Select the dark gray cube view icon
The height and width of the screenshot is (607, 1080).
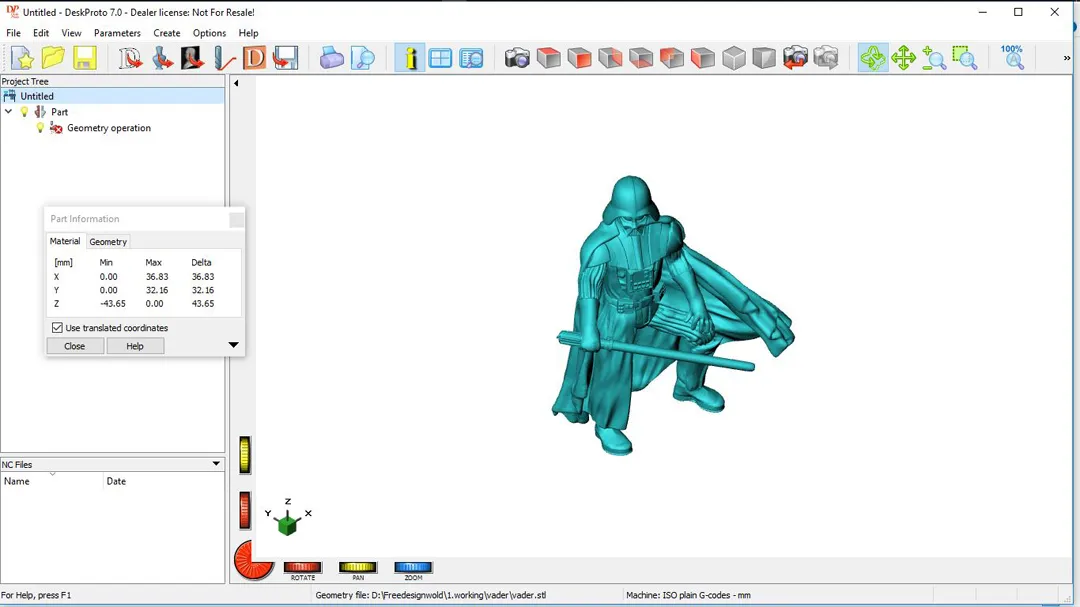click(764, 58)
